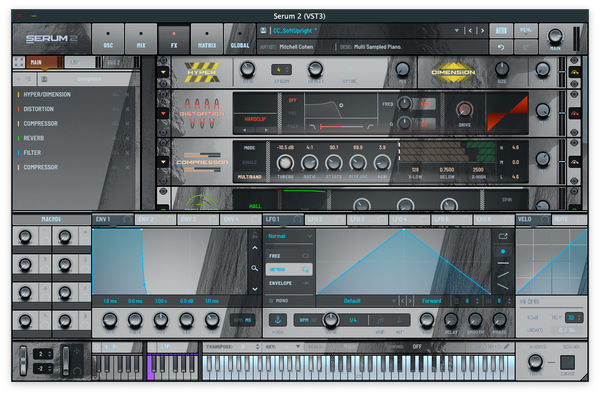The image size is (600, 395).
Task: Click the ENV 1 zoom magnifier icon
Action: (x=254, y=268)
